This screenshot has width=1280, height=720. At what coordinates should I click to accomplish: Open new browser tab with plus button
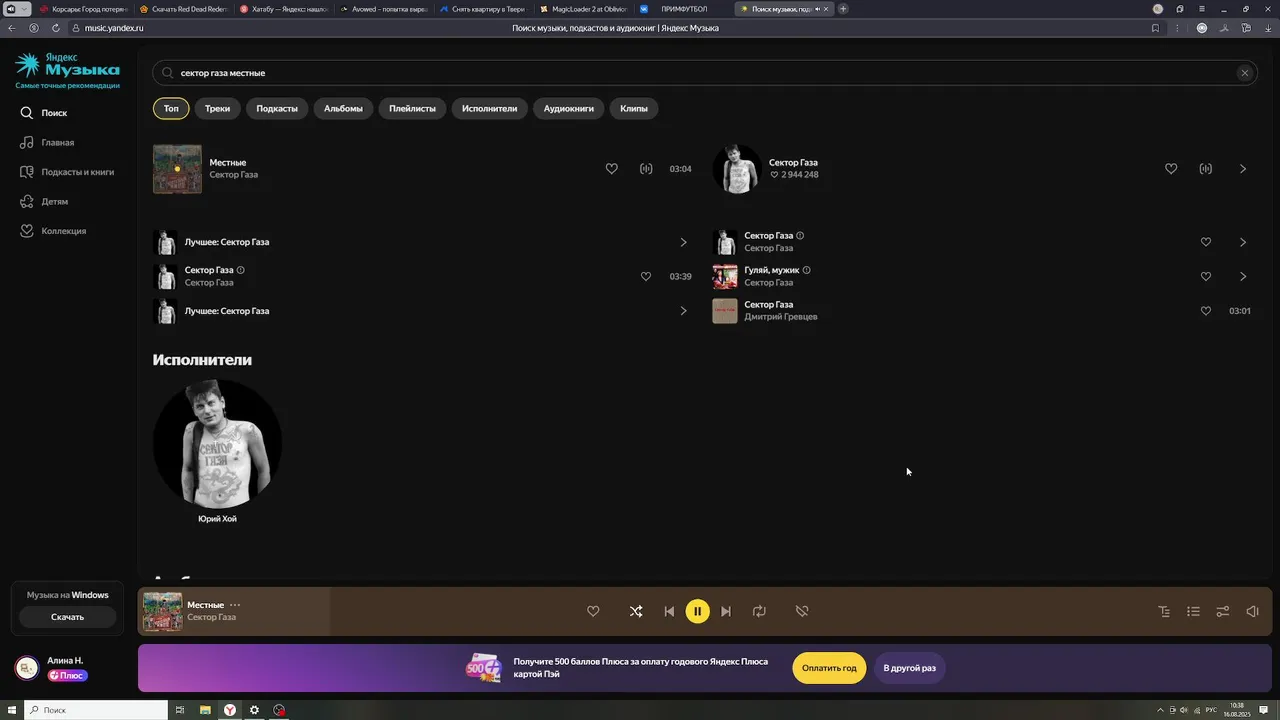click(843, 9)
